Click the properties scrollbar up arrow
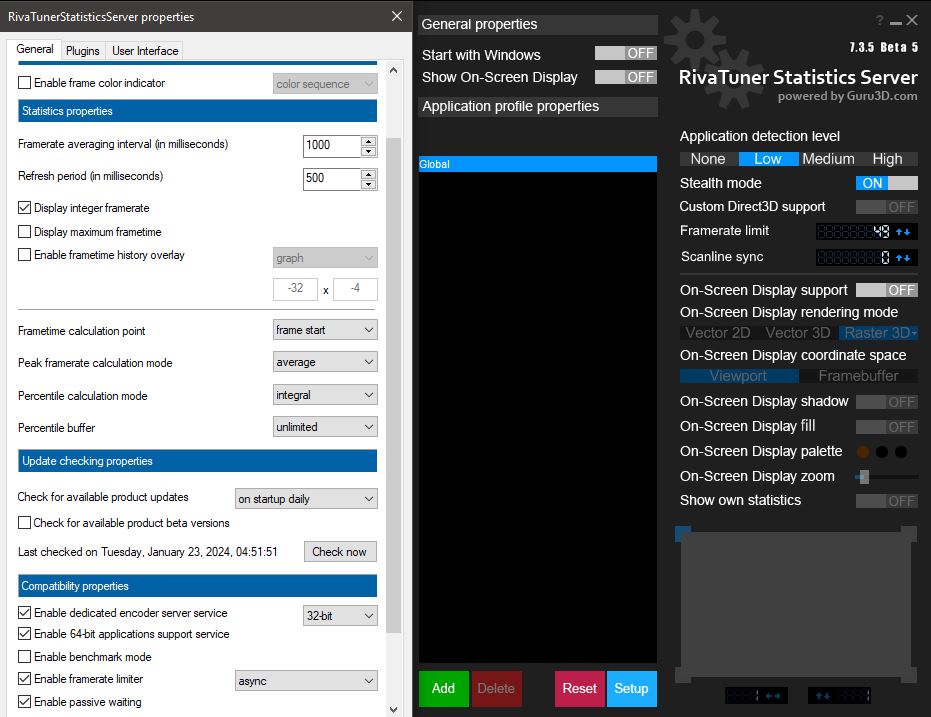The width and height of the screenshot is (931, 717). pyautogui.click(x=394, y=70)
